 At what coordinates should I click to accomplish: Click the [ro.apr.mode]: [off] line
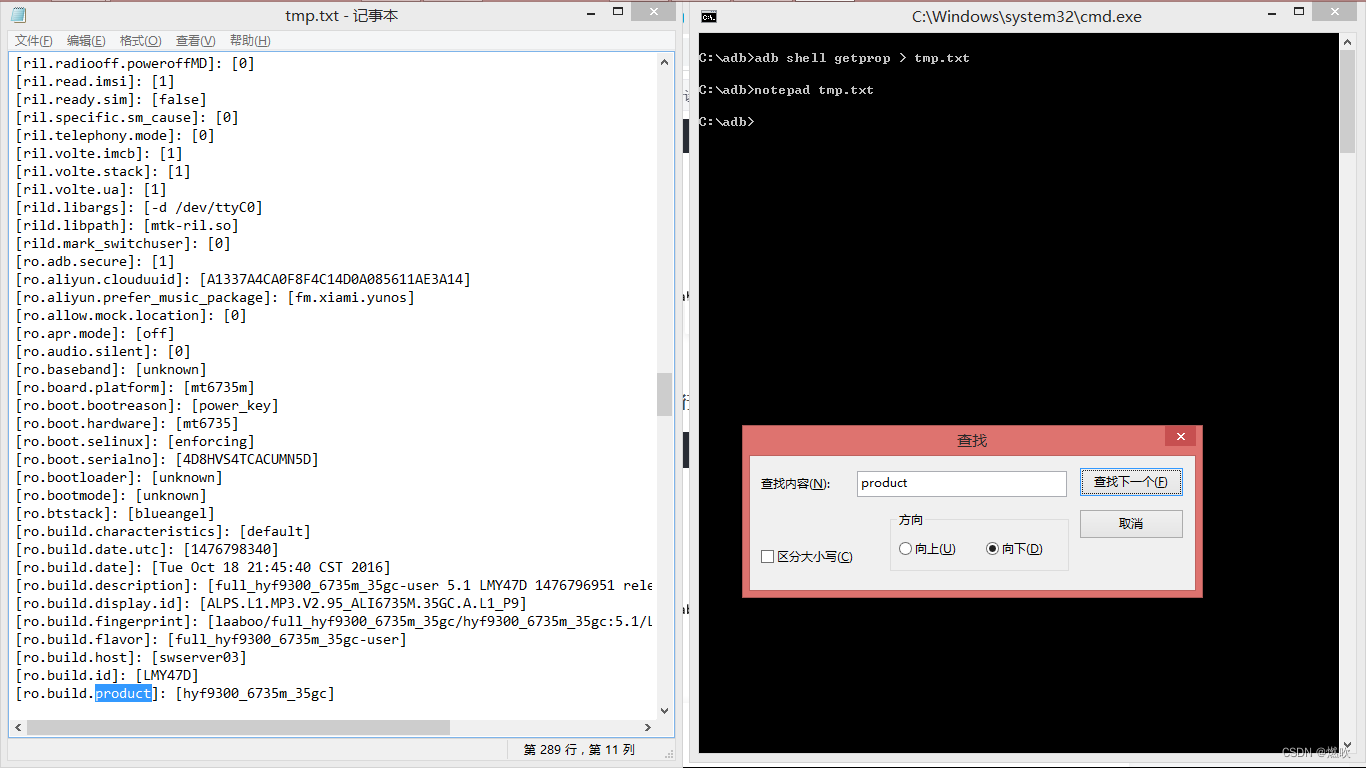click(x=95, y=333)
